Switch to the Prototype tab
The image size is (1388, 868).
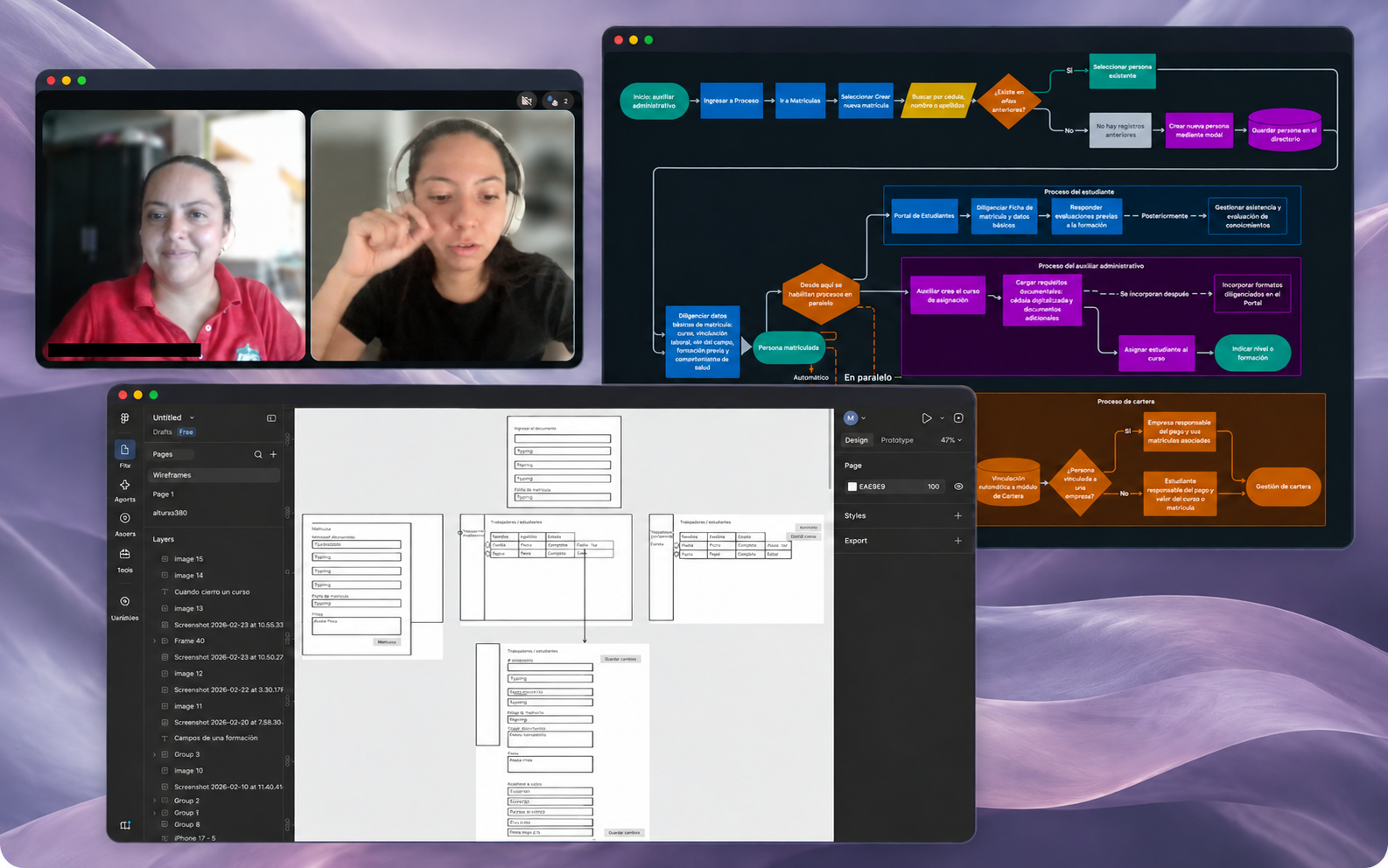coord(897,440)
